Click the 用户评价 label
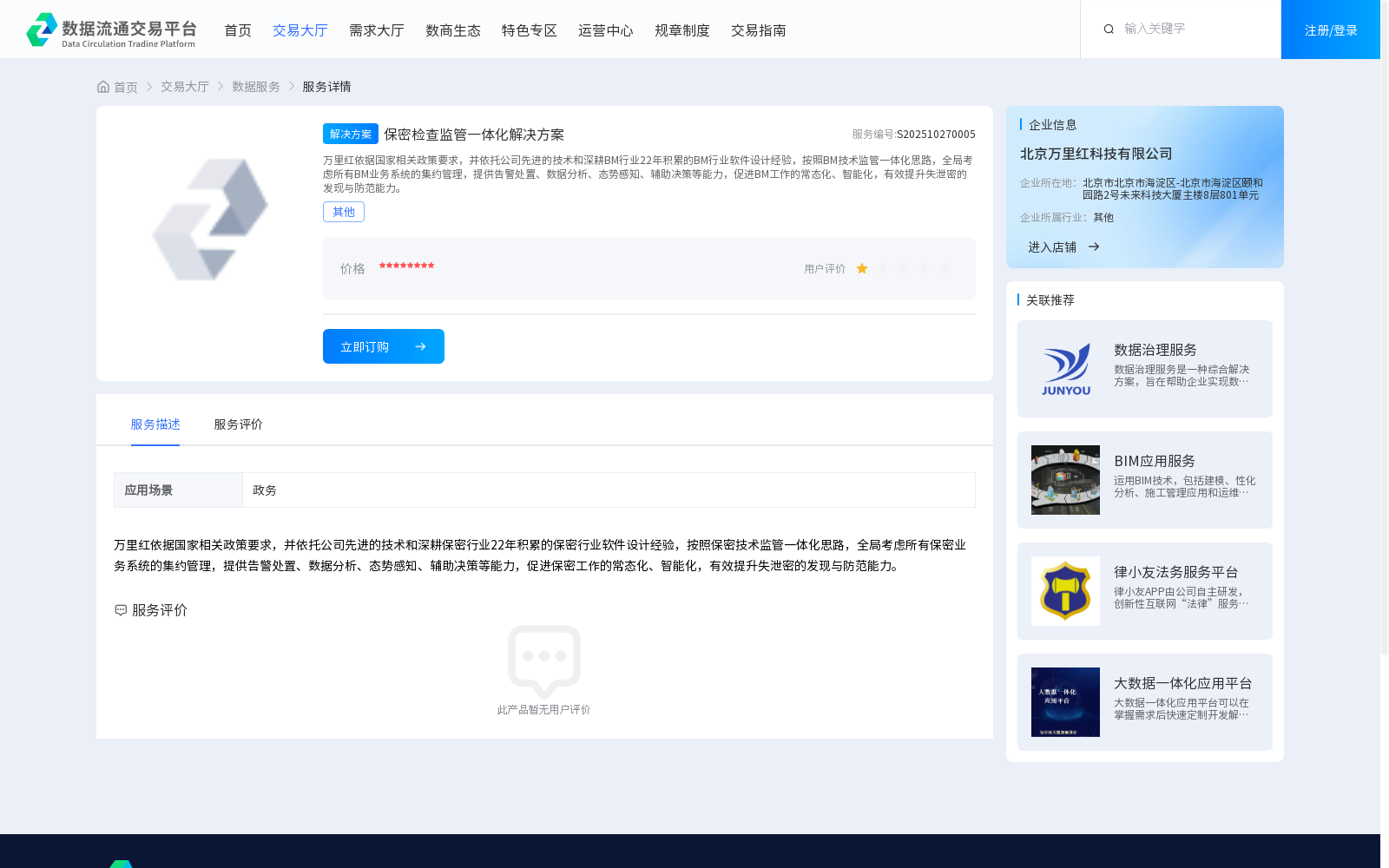 (825, 269)
